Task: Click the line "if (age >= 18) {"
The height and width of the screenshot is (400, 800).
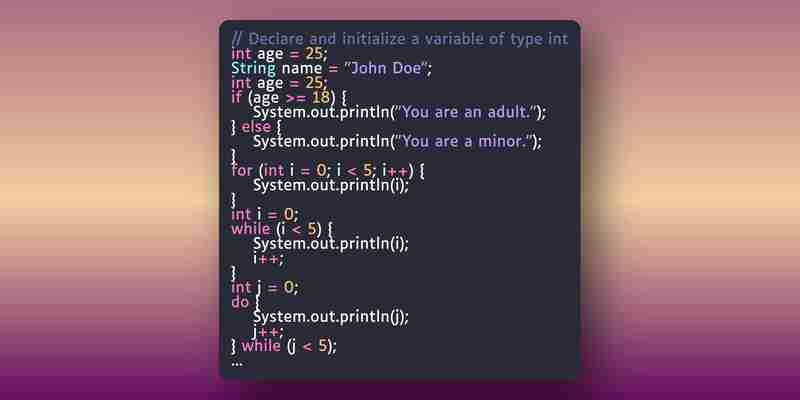Action: [x=289, y=97]
